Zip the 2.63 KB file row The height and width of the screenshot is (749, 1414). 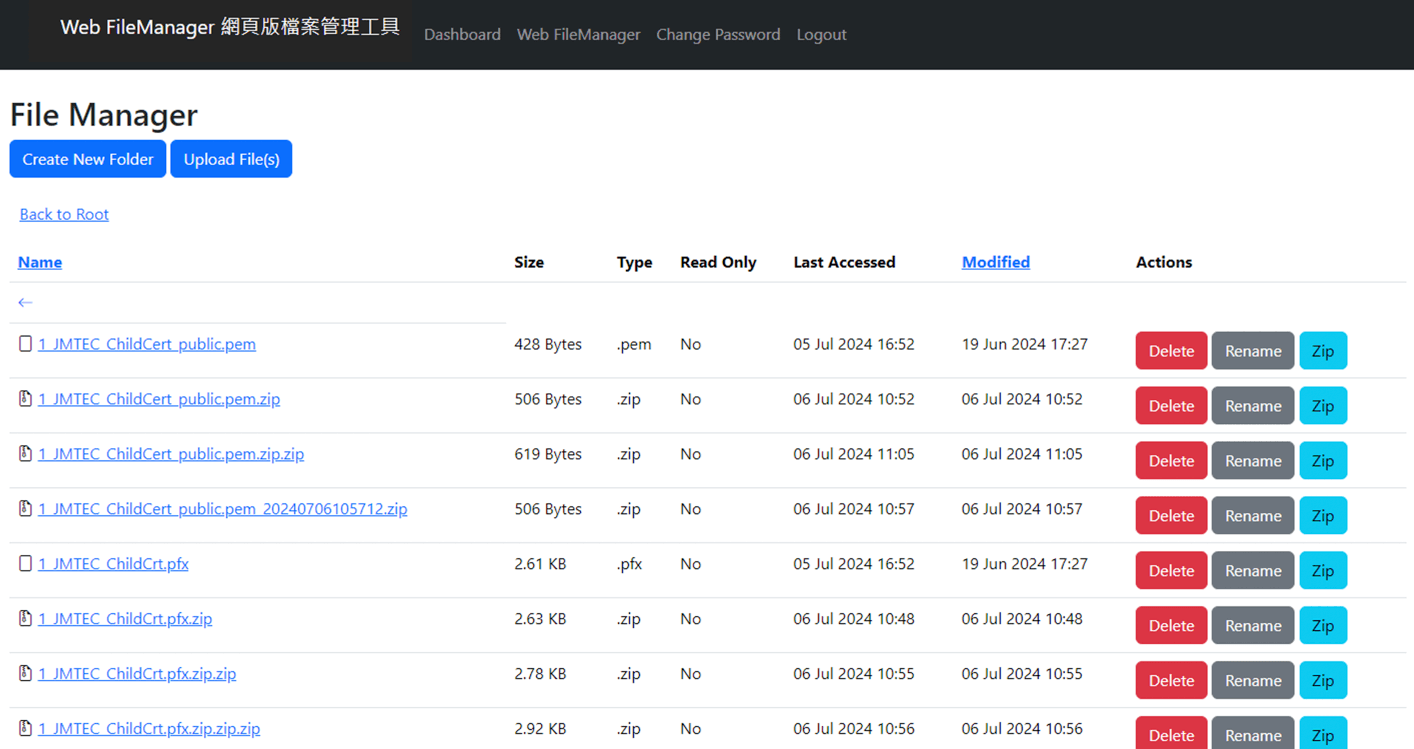(1323, 626)
